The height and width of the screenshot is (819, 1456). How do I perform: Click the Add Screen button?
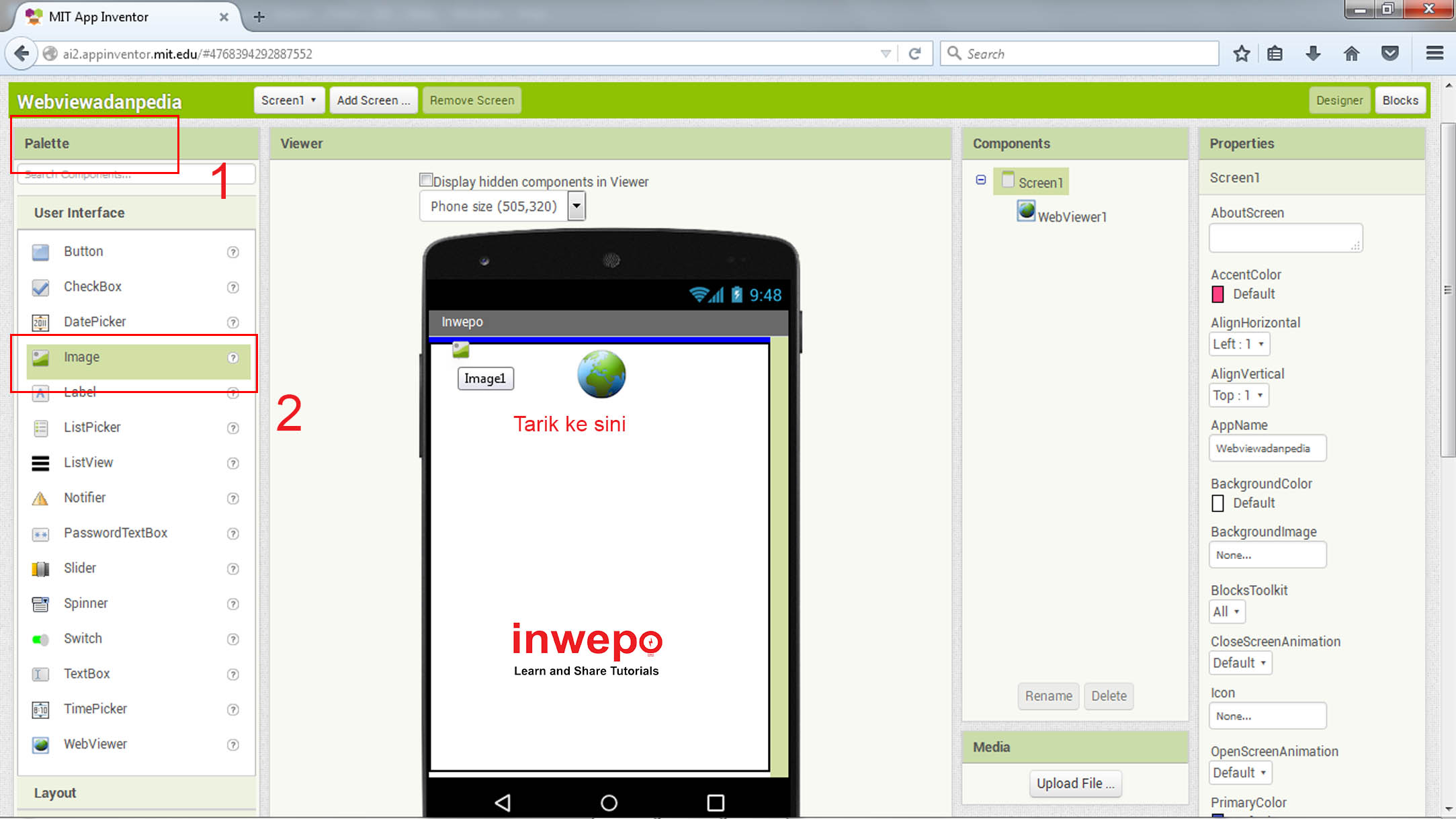click(x=373, y=101)
